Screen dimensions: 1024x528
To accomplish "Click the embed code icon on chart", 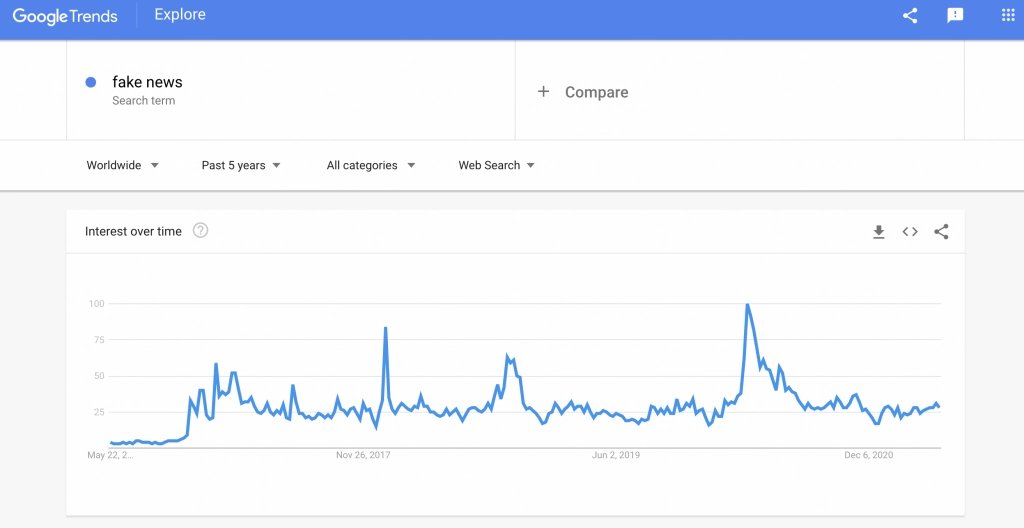I will click(x=910, y=231).
